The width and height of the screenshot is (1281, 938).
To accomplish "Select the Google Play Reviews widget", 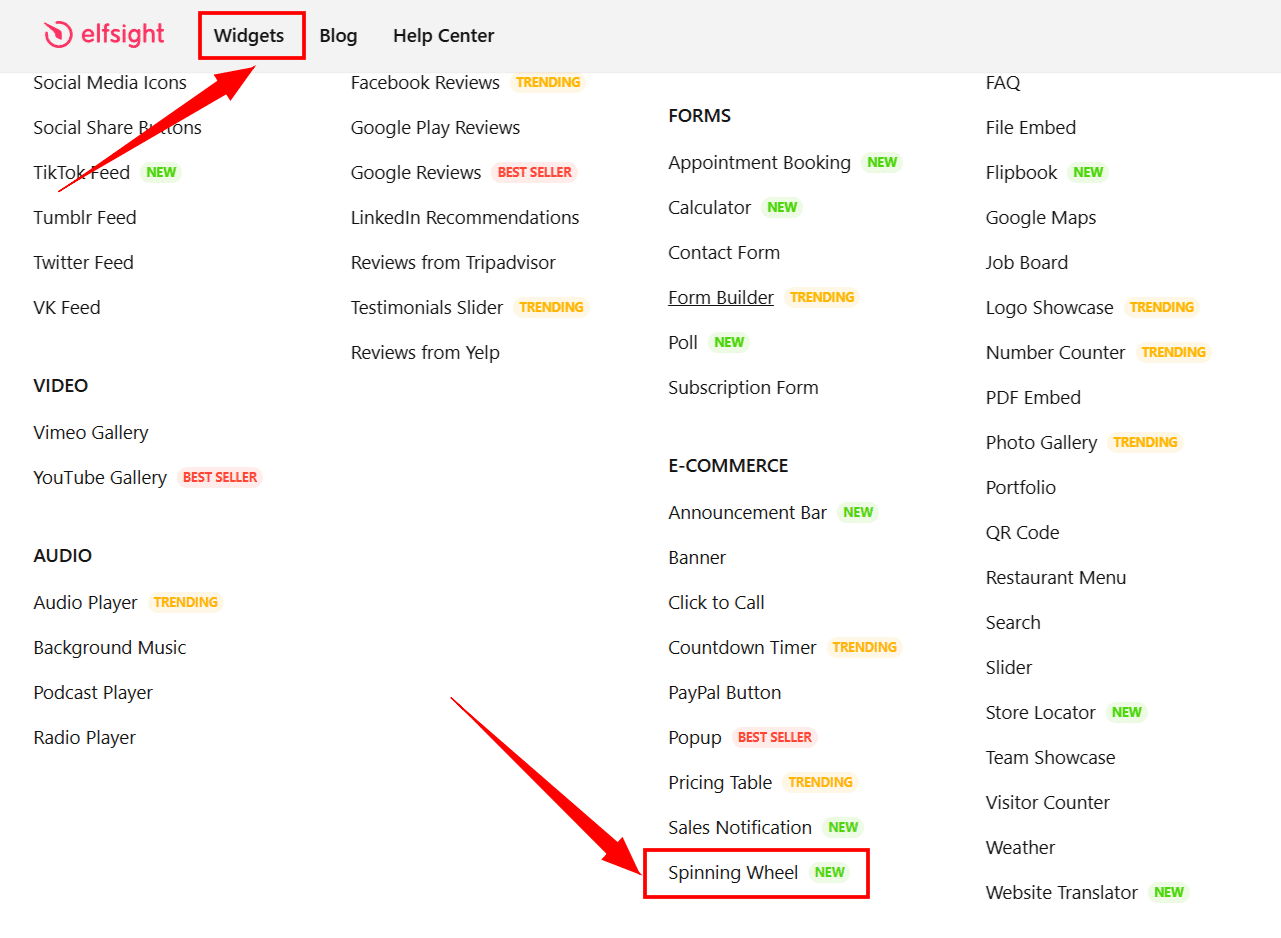I will click(435, 128).
